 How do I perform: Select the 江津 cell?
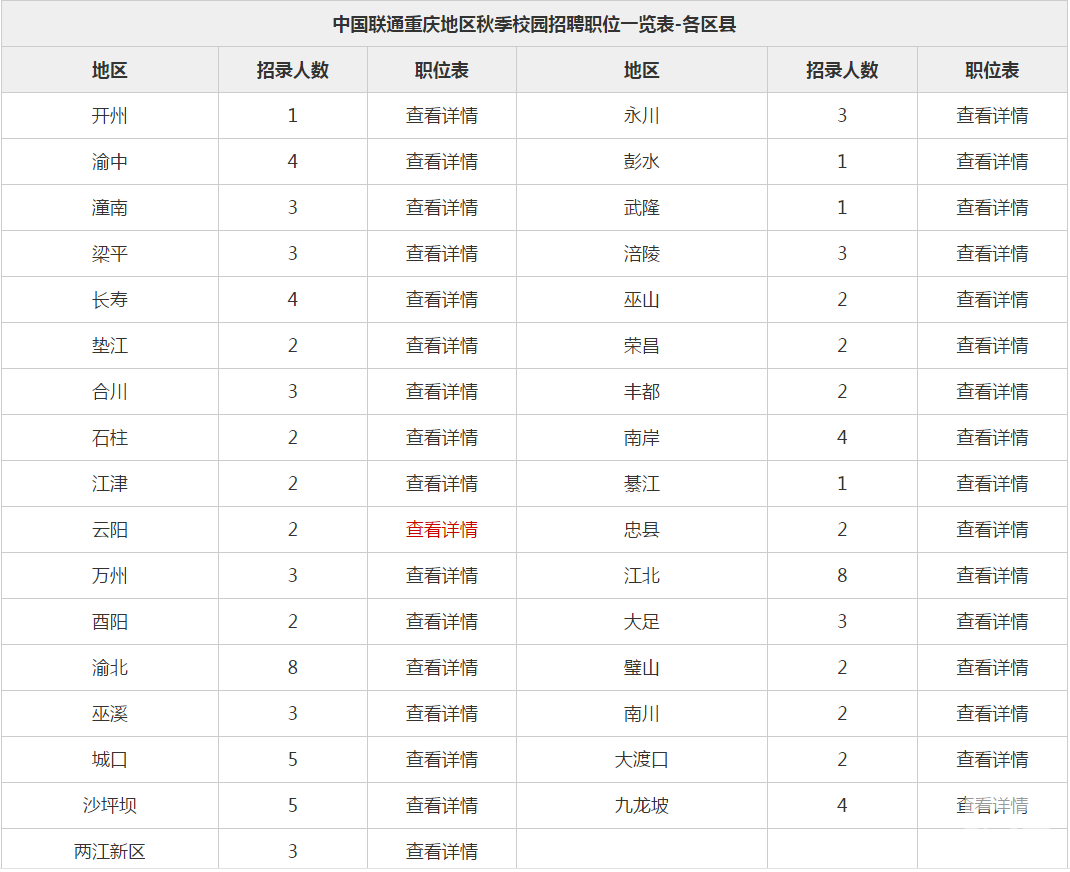coord(110,484)
